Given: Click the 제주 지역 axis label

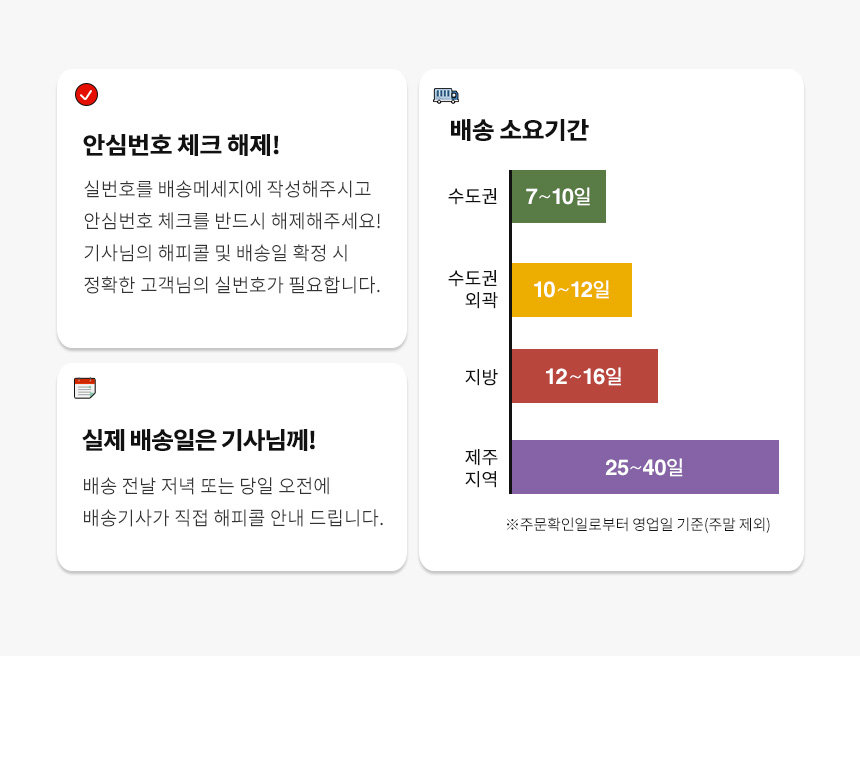Looking at the screenshot, I should click(481, 467).
